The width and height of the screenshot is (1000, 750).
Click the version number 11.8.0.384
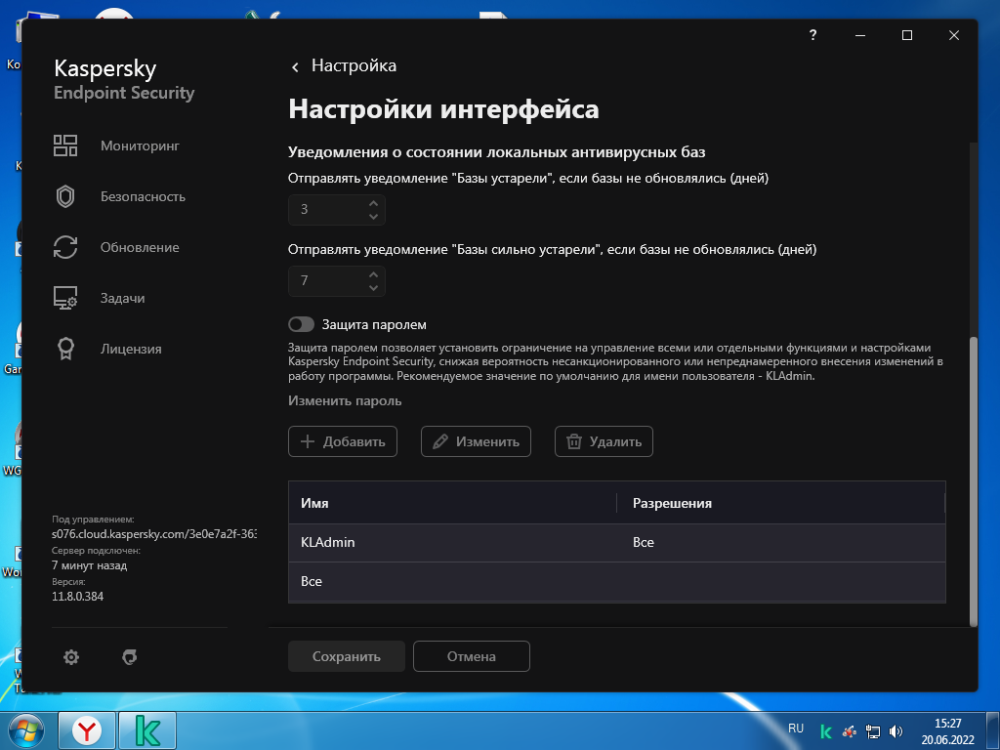pos(78,596)
